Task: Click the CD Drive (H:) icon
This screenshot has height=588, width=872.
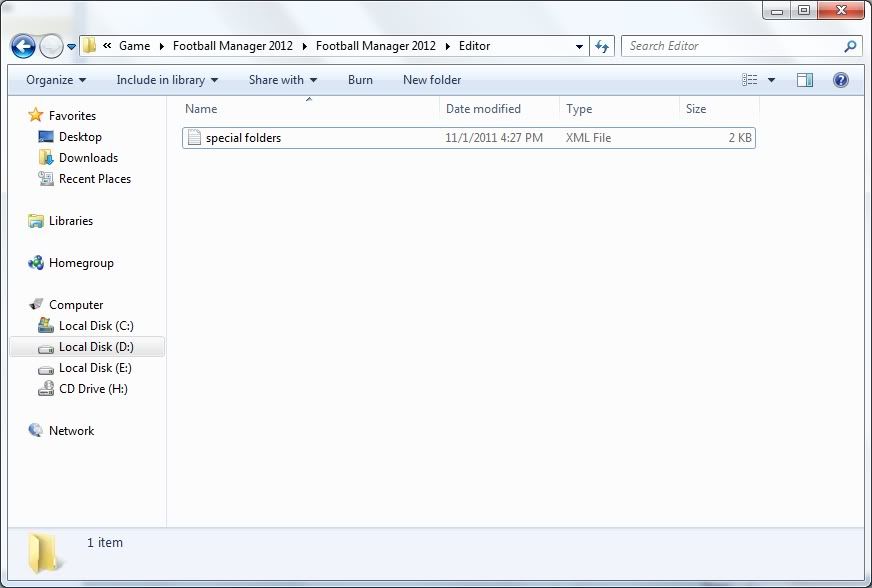Action: click(46, 389)
